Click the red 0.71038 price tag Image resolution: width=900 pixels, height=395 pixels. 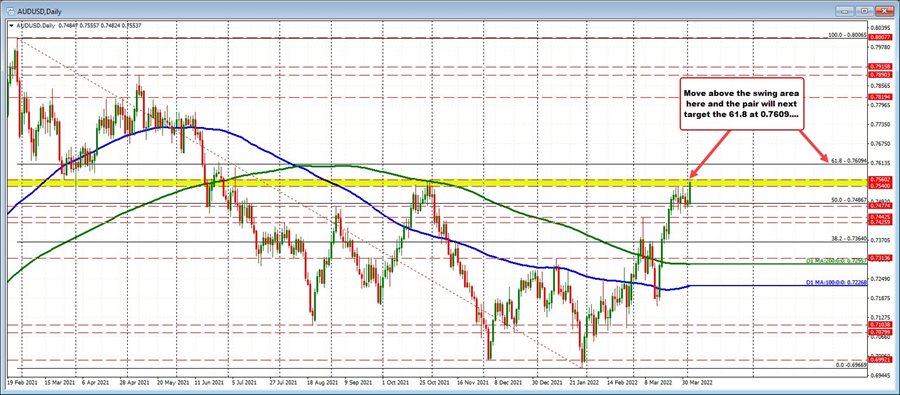879,325
